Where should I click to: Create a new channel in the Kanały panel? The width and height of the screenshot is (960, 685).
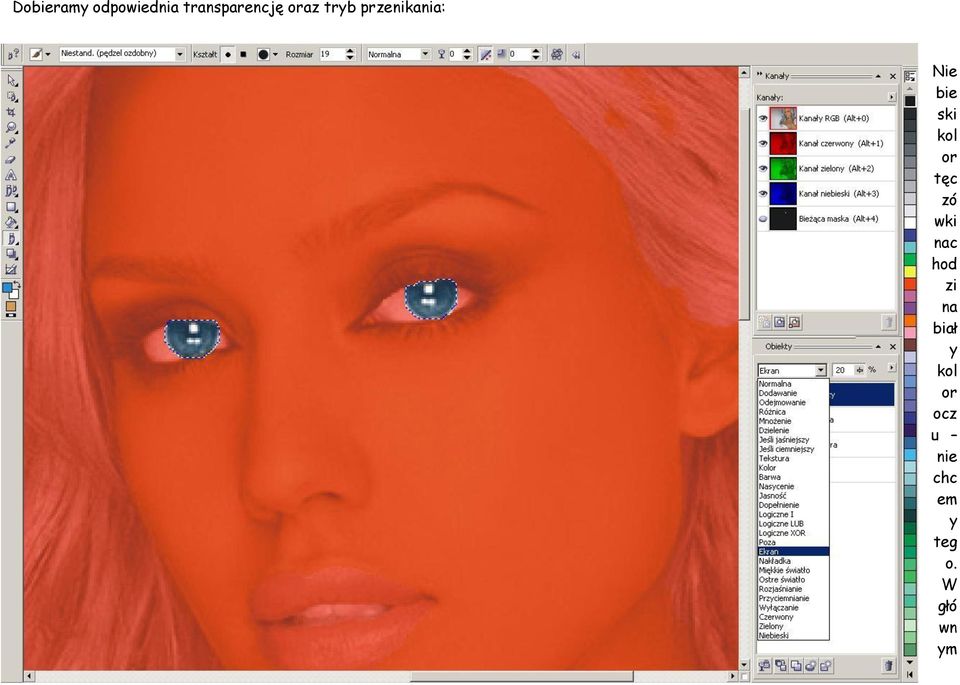point(765,322)
